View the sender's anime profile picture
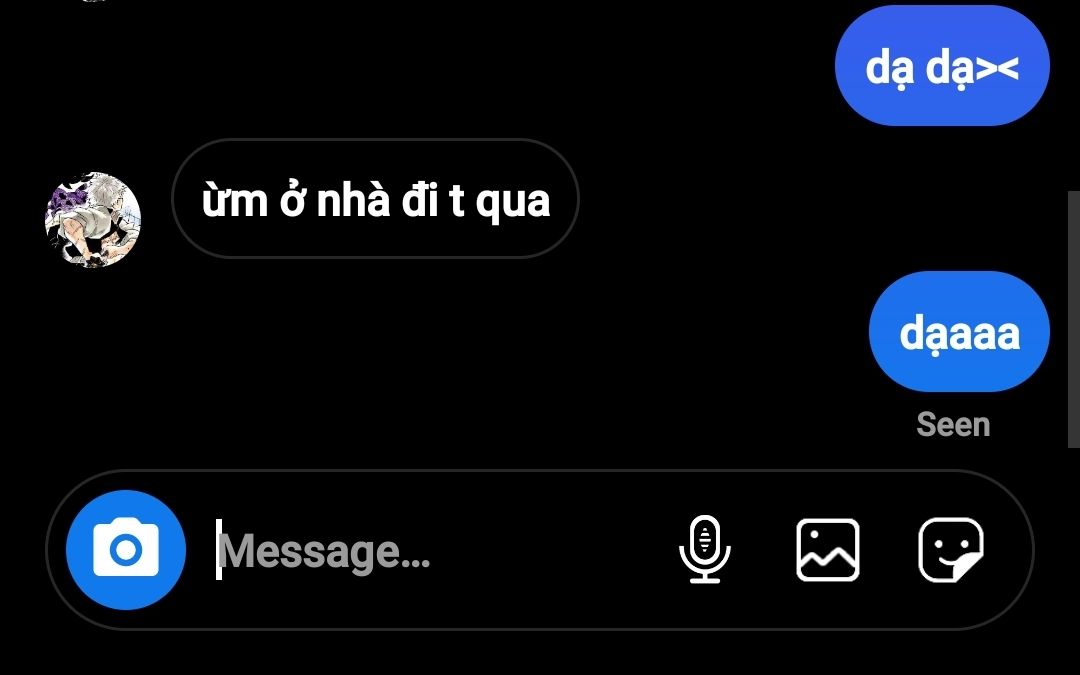The height and width of the screenshot is (675, 1080). (x=93, y=219)
